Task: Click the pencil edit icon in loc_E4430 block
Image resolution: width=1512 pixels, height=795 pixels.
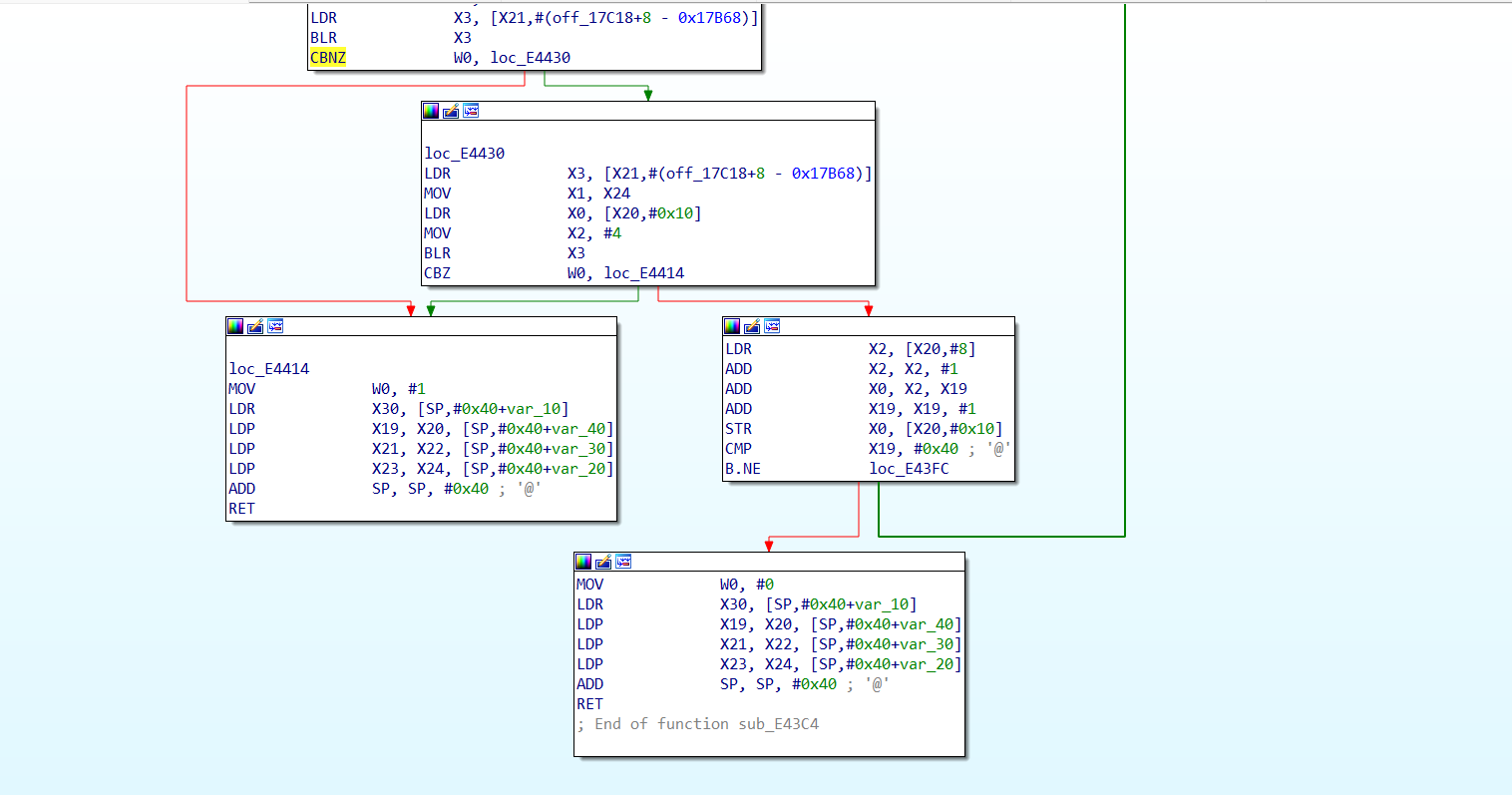Action: tap(451, 111)
